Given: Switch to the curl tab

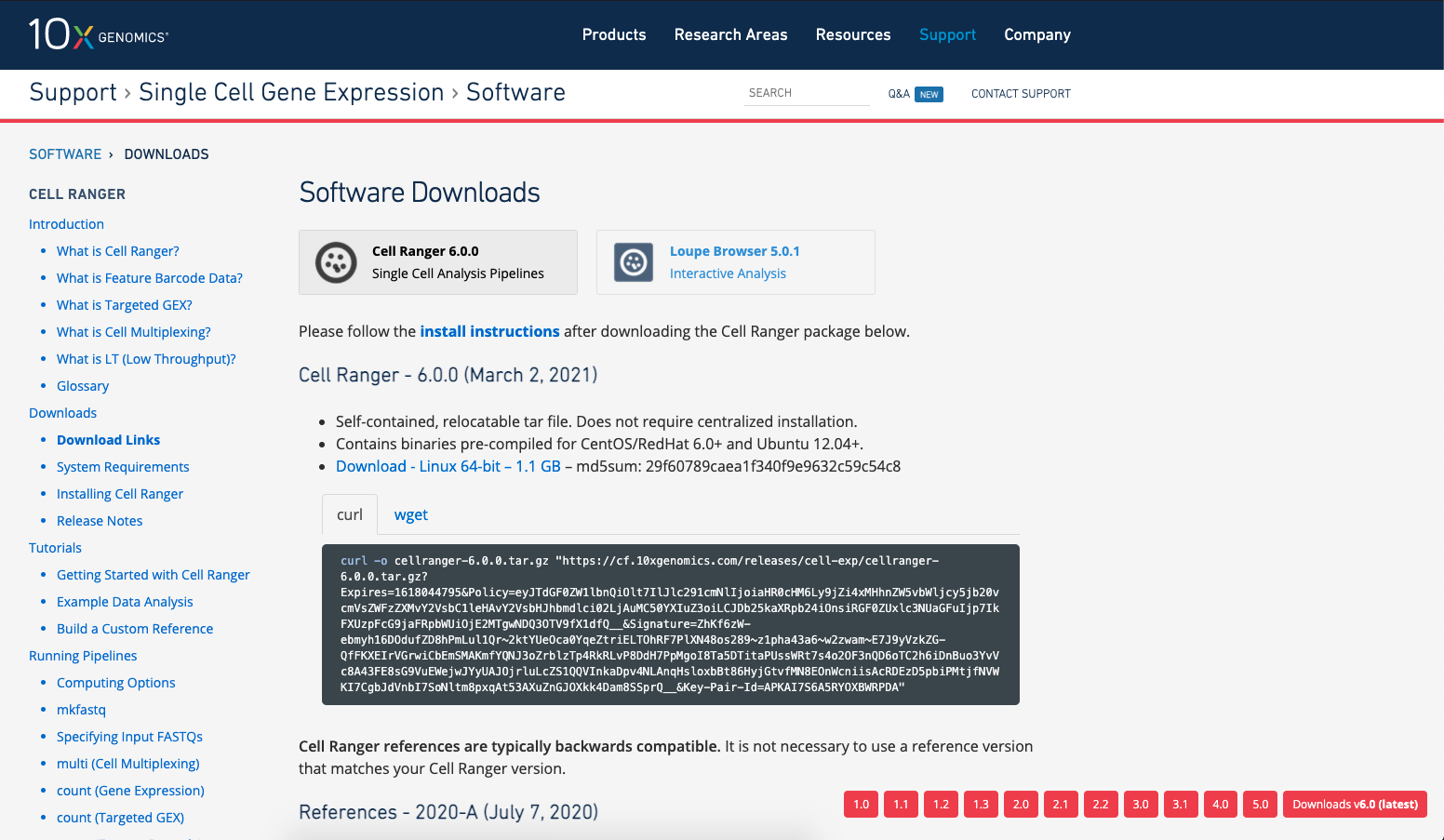Looking at the screenshot, I should 350,514.
